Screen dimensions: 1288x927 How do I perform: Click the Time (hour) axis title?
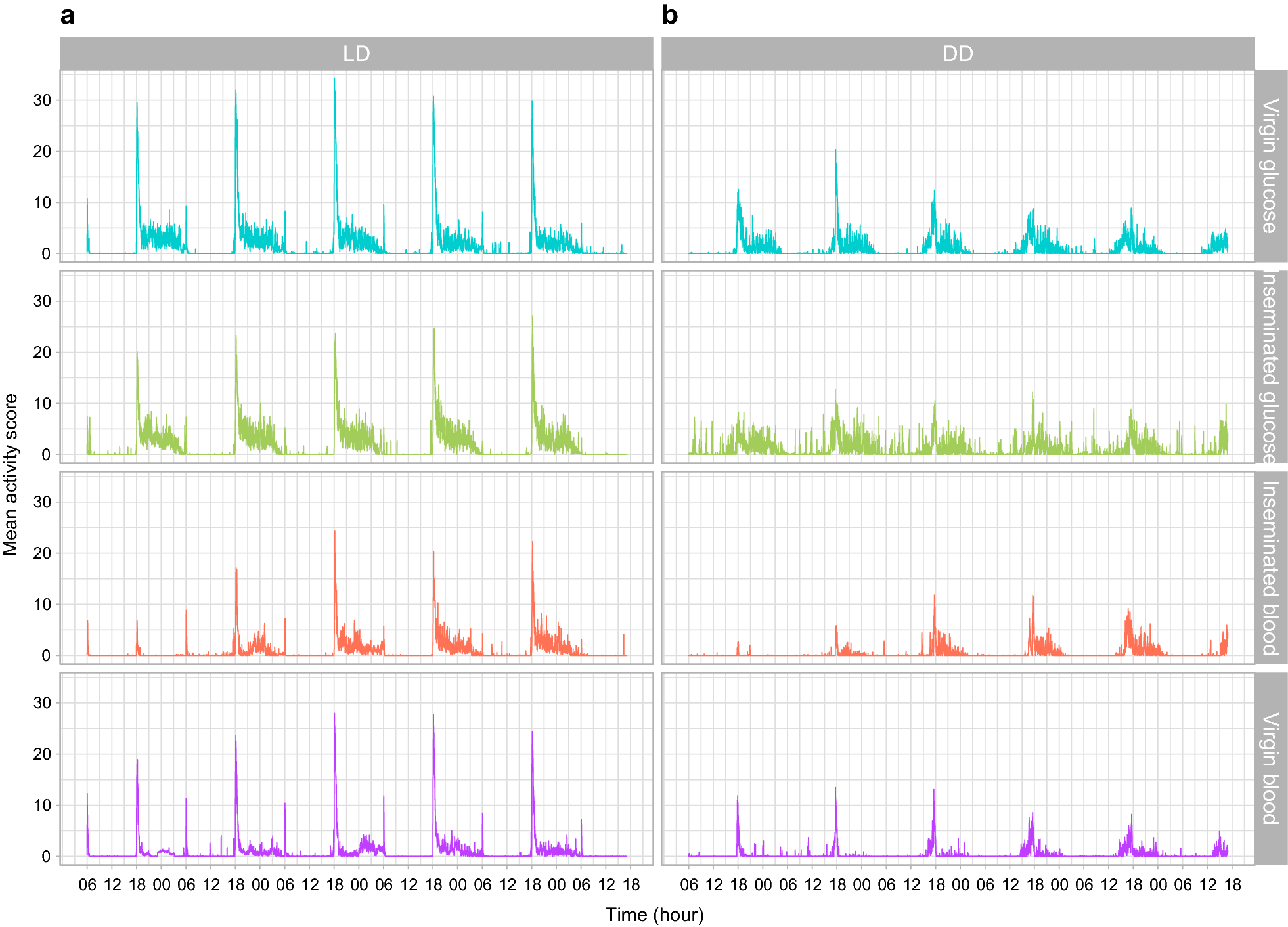[x=654, y=915]
